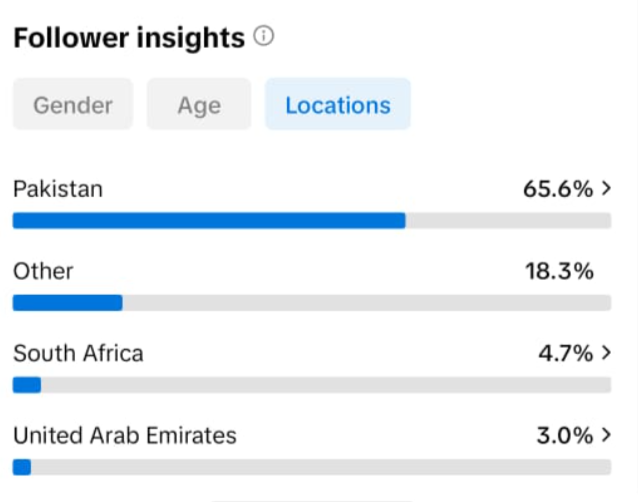Click the United Arab Emirates progress bar

[22, 467]
